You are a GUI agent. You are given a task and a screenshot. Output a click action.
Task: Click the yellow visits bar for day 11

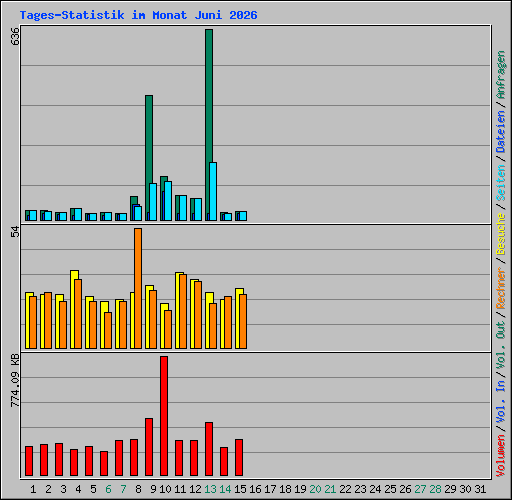coord(178,311)
